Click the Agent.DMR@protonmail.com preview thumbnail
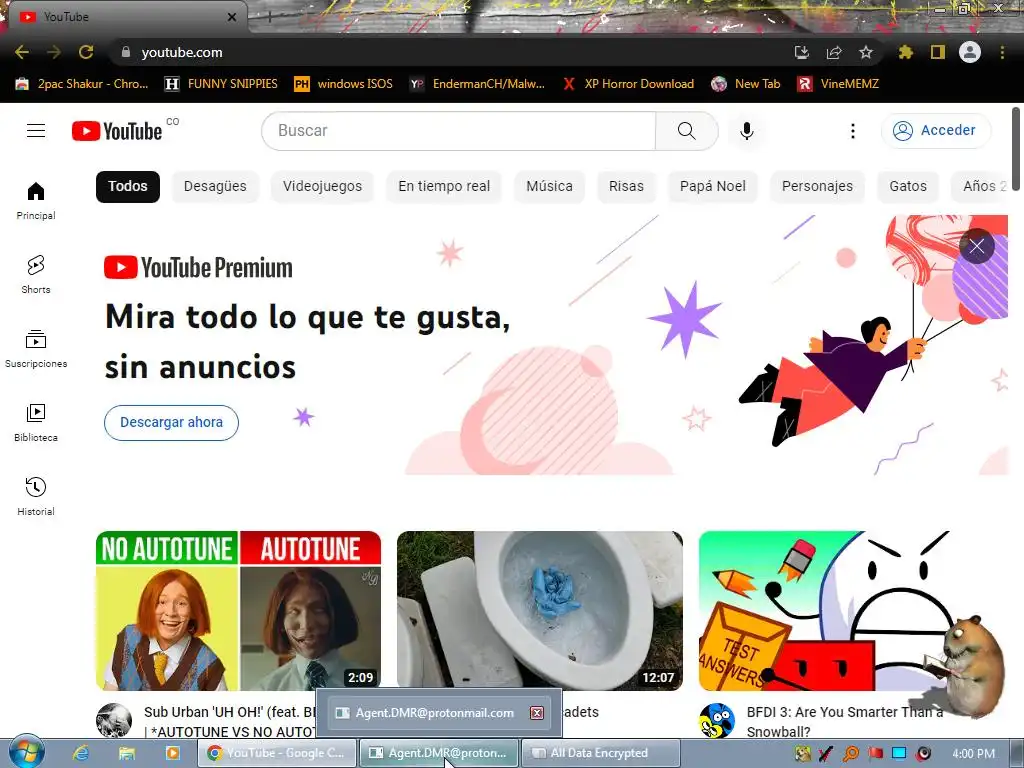 439,712
